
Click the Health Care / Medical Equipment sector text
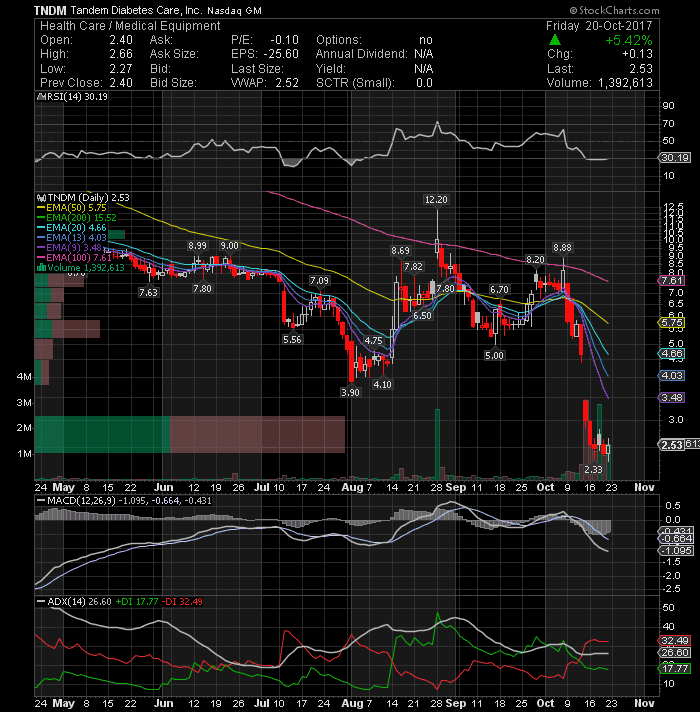[x=130, y=26]
